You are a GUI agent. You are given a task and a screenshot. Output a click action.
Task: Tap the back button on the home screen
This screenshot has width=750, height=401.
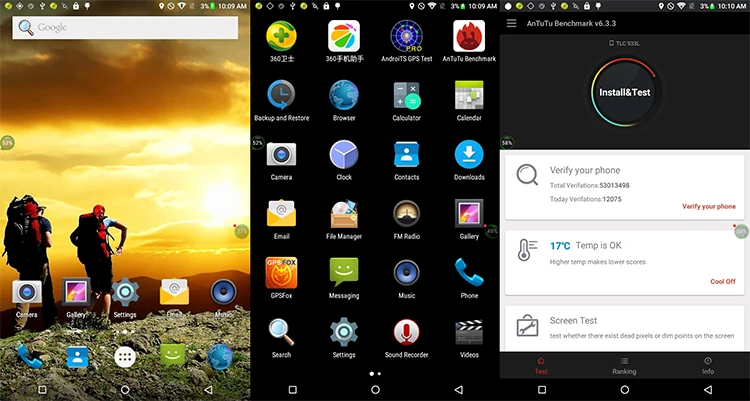click(x=208, y=390)
